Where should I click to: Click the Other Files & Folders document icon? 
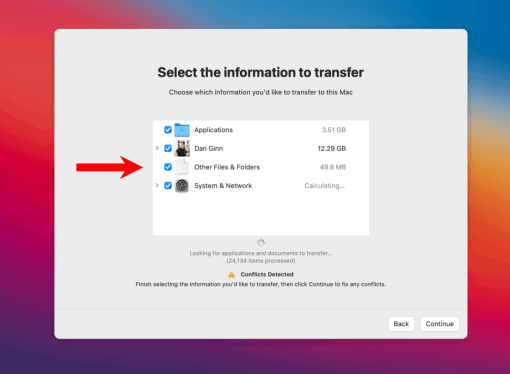(x=182, y=167)
